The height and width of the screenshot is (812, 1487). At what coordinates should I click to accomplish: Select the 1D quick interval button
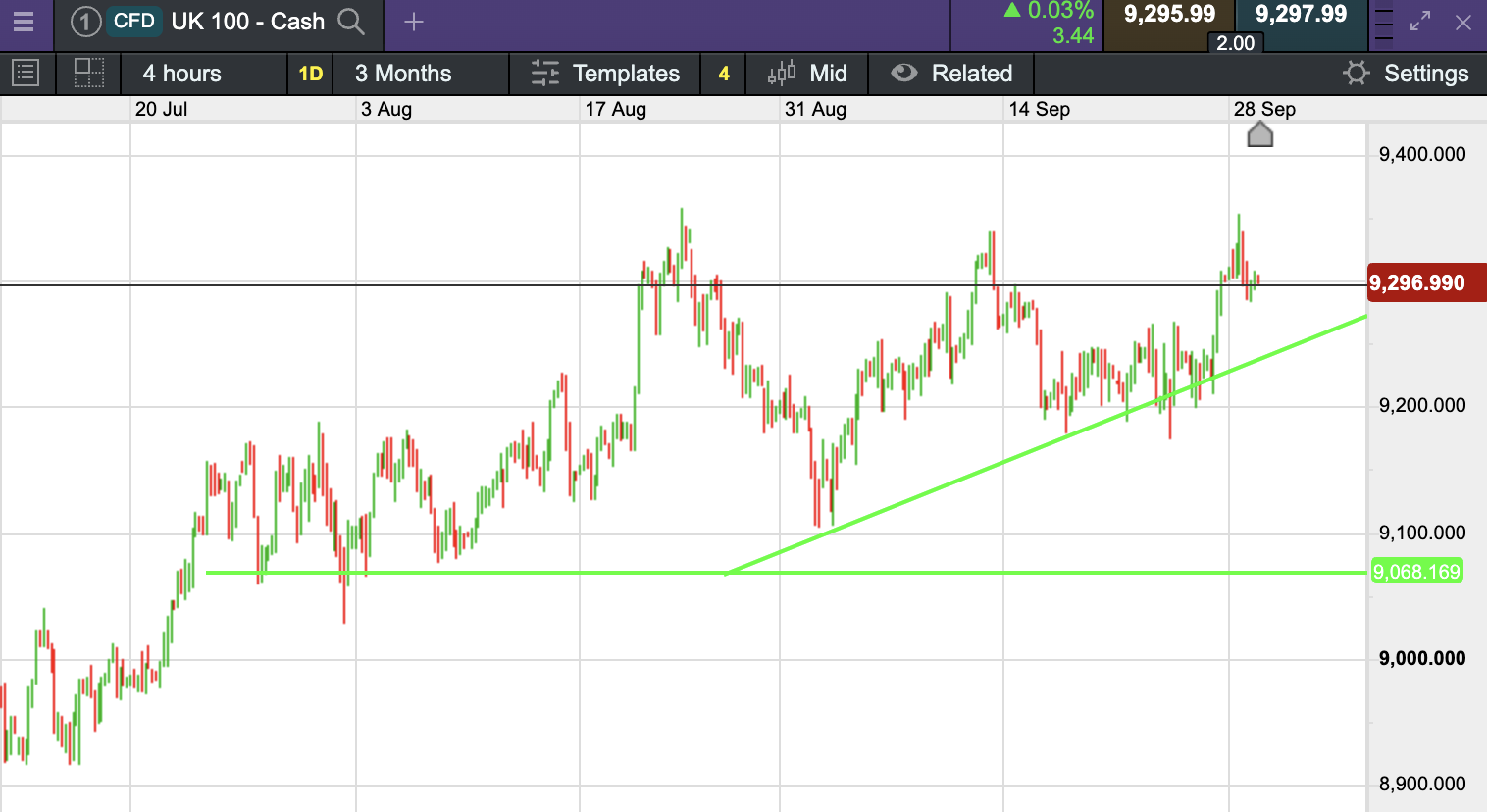[311, 74]
